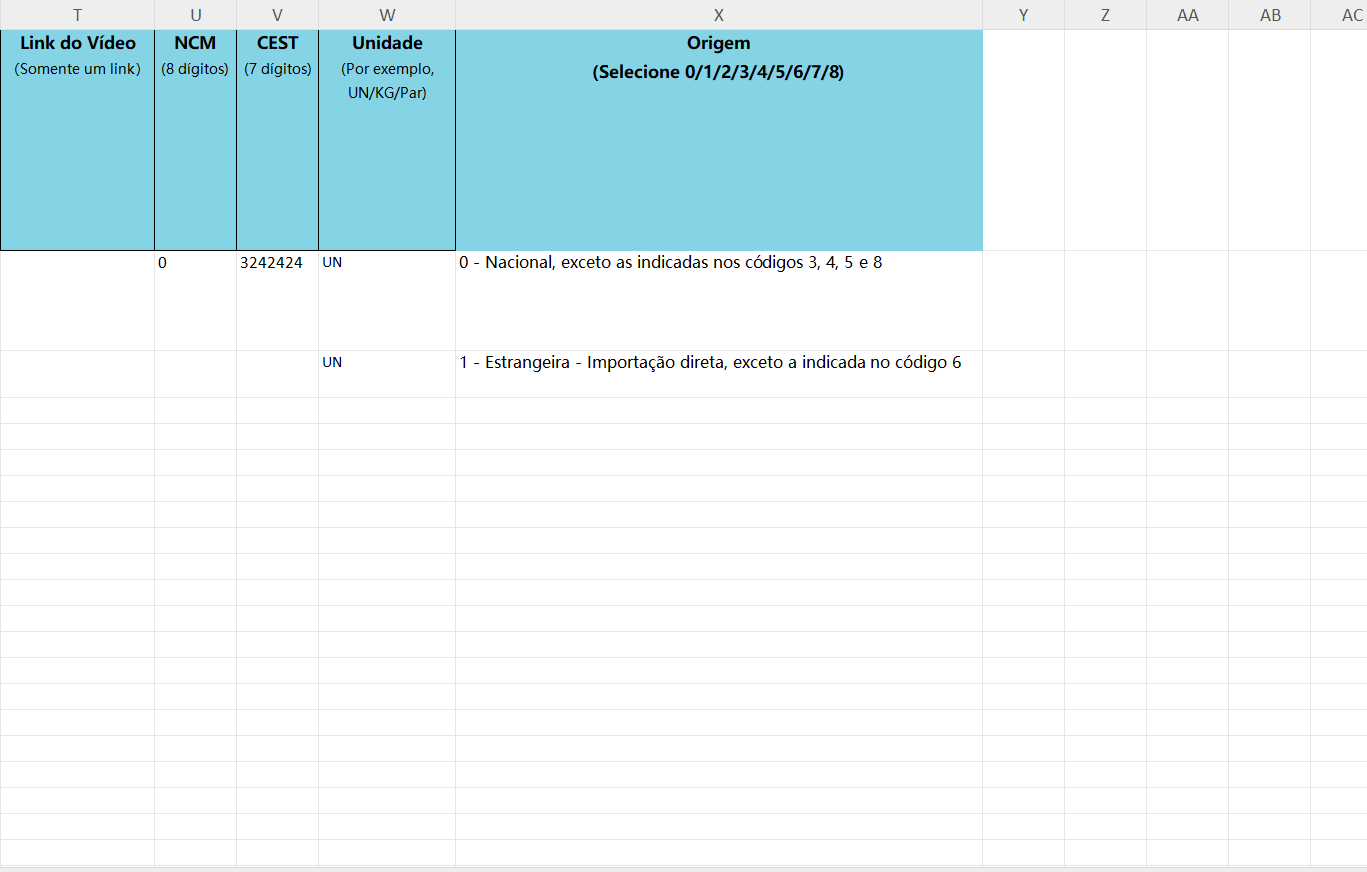Image resolution: width=1367 pixels, height=872 pixels.
Task: Select the UN cell in the Estrangeira row
Action: [387, 374]
